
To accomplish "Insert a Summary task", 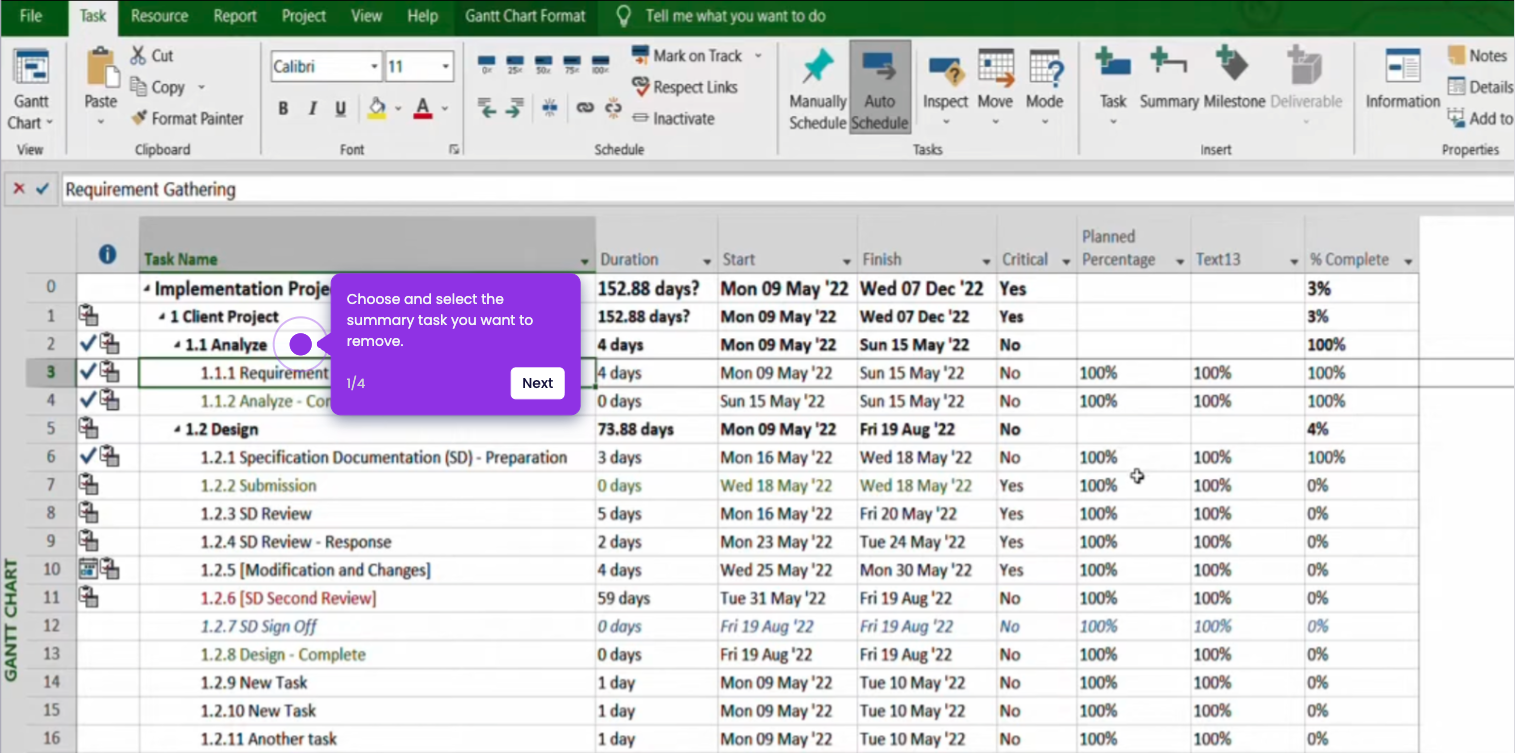I will click(x=1169, y=80).
